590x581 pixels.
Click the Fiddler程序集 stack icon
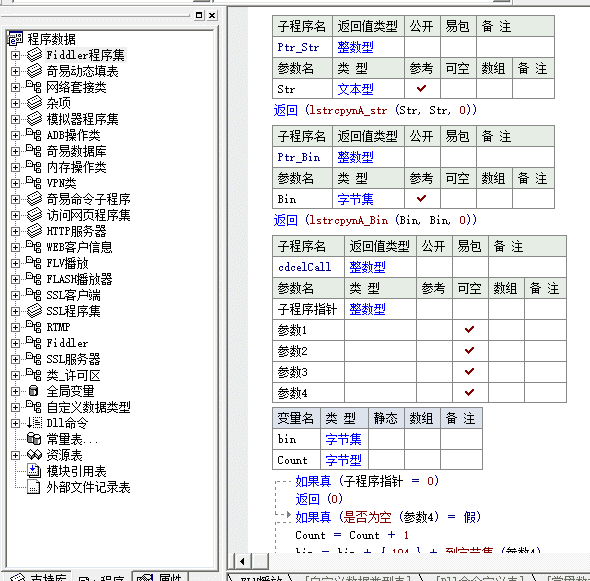click(34, 55)
